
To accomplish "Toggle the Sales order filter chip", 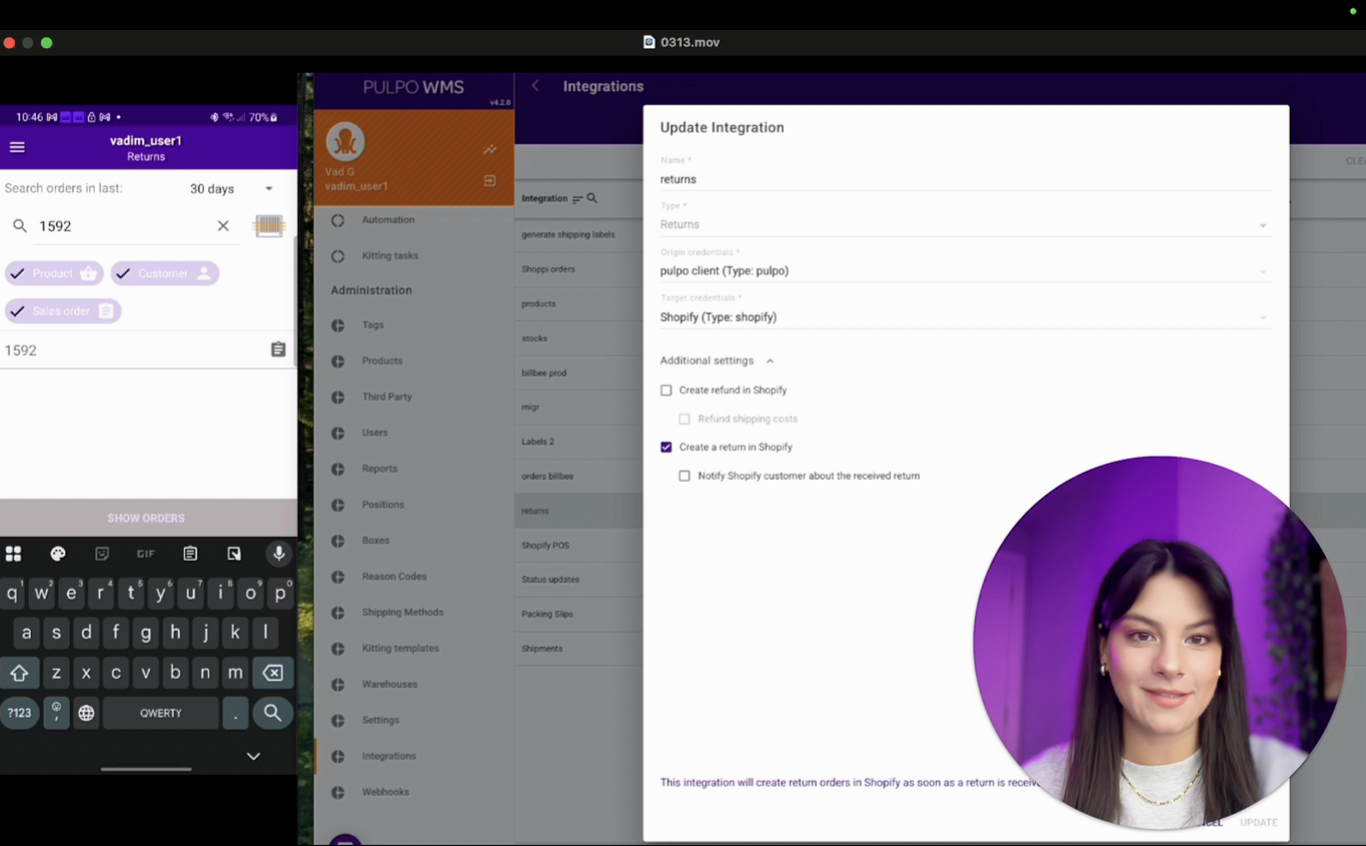I will coord(63,311).
